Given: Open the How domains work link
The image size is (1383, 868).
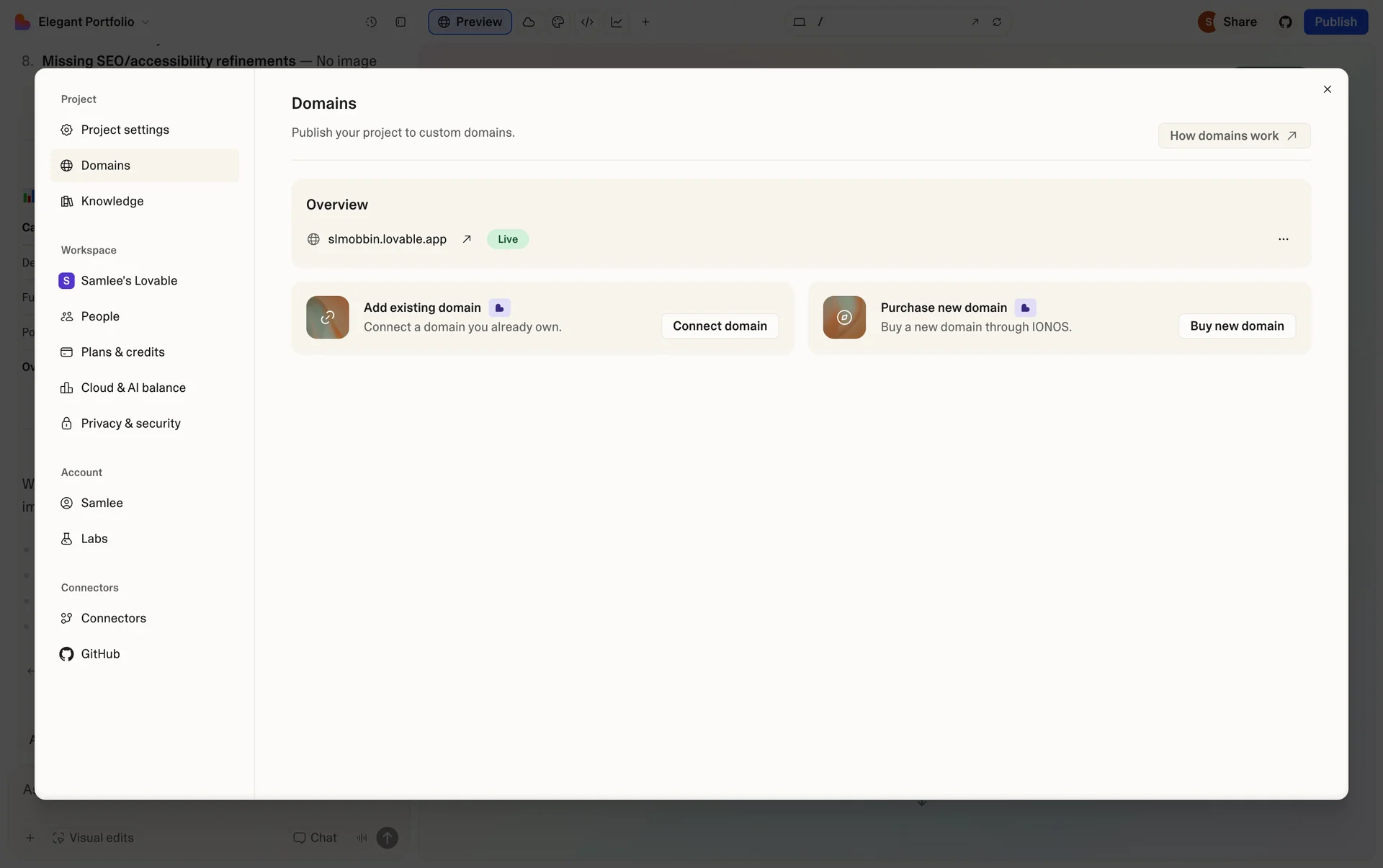Looking at the screenshot, I should coord(1233,135).
